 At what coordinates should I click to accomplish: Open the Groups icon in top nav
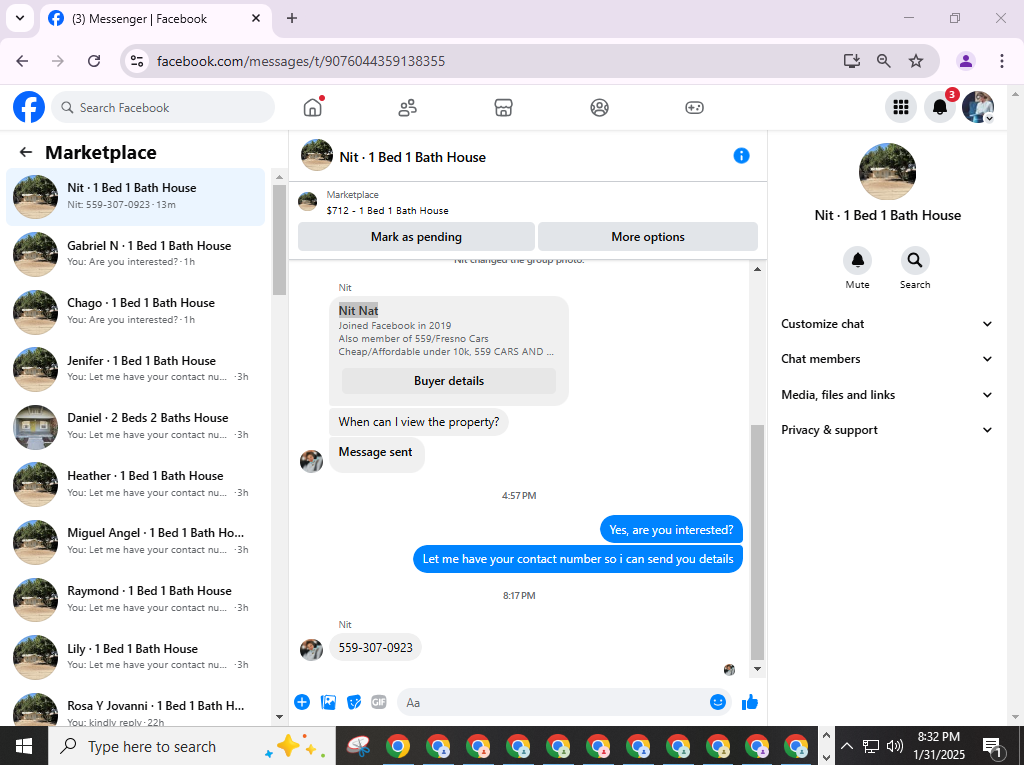point(599,107)
